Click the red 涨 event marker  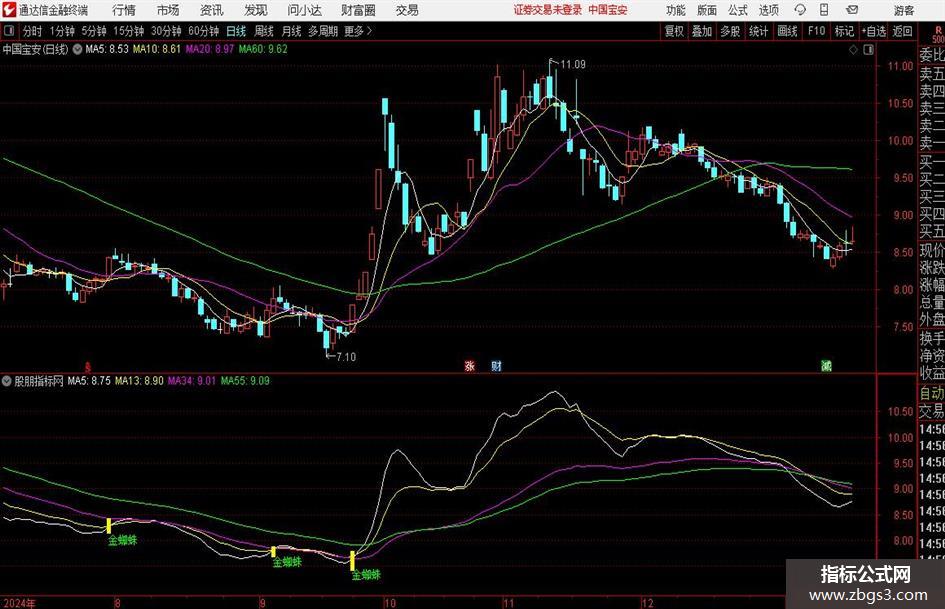point(469,365)
